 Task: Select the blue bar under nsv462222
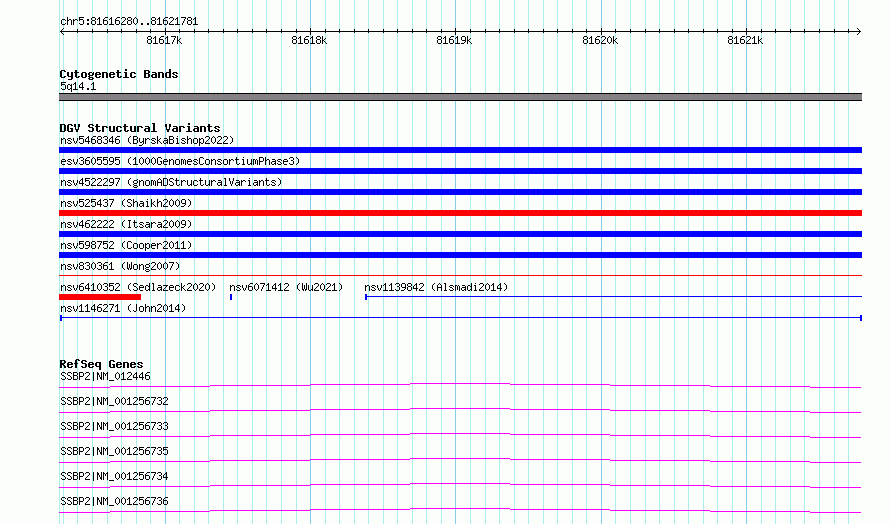(x=460, y=234)
